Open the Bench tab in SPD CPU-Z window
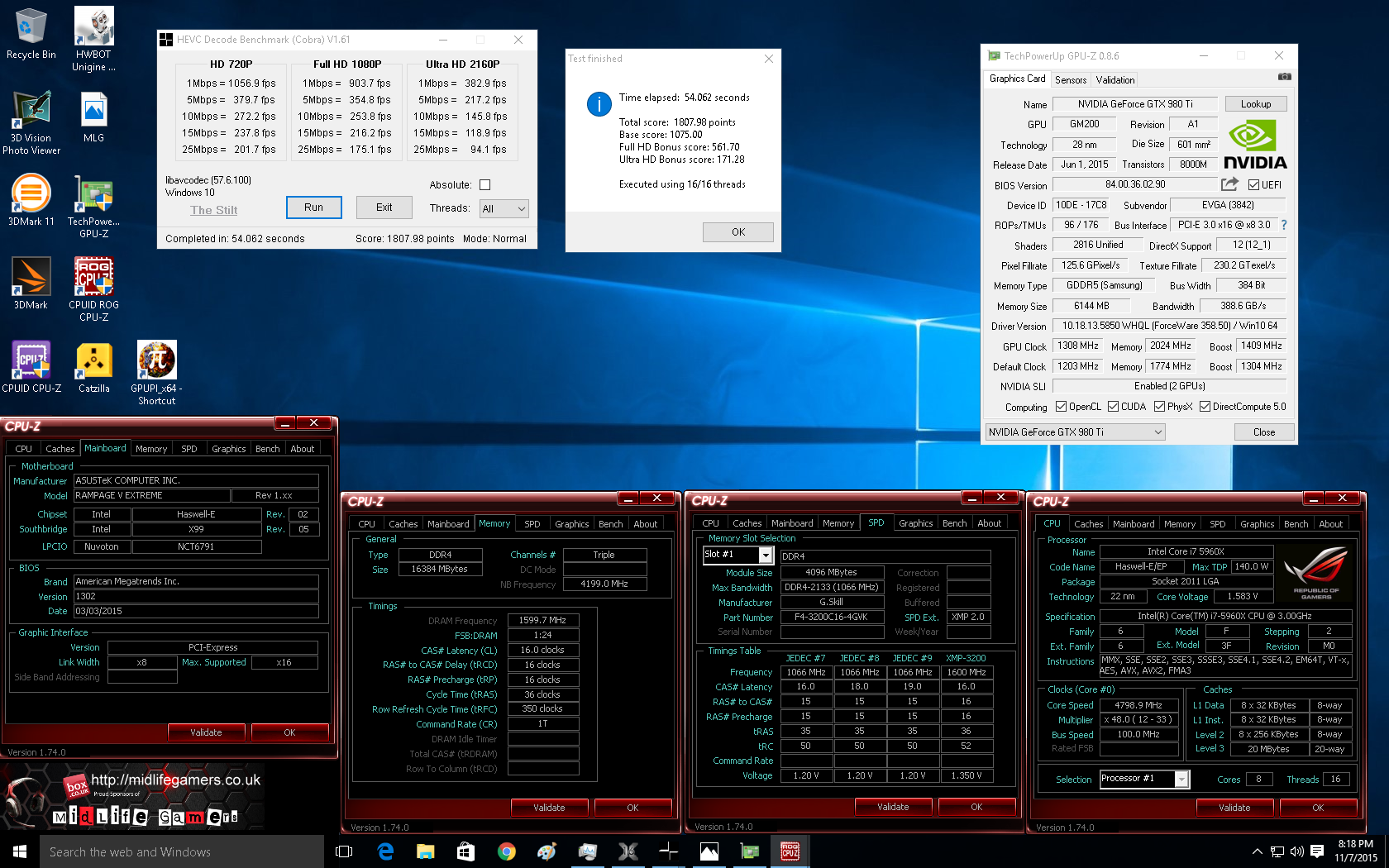This screenshot has height=868, width=1389. tap(954, 523)
